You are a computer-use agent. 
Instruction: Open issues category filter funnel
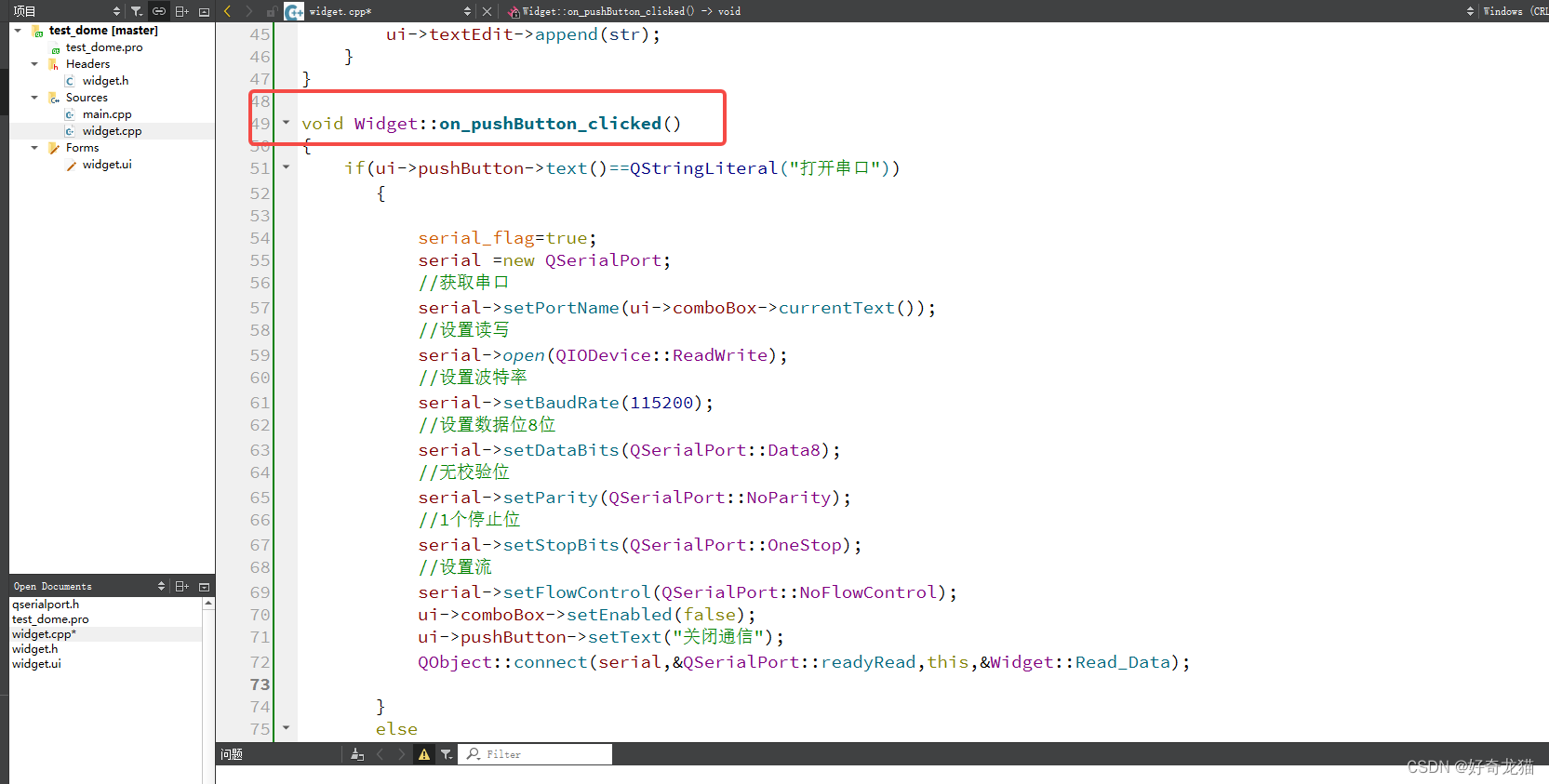point(447,754)
